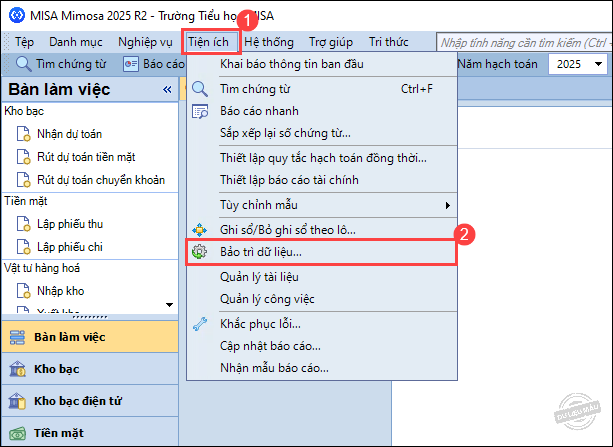This screenshot has width=613, height=447.
Task: Click the gear icon of Bảo trì dữ liệu
Action: click(x=199, y=252)
